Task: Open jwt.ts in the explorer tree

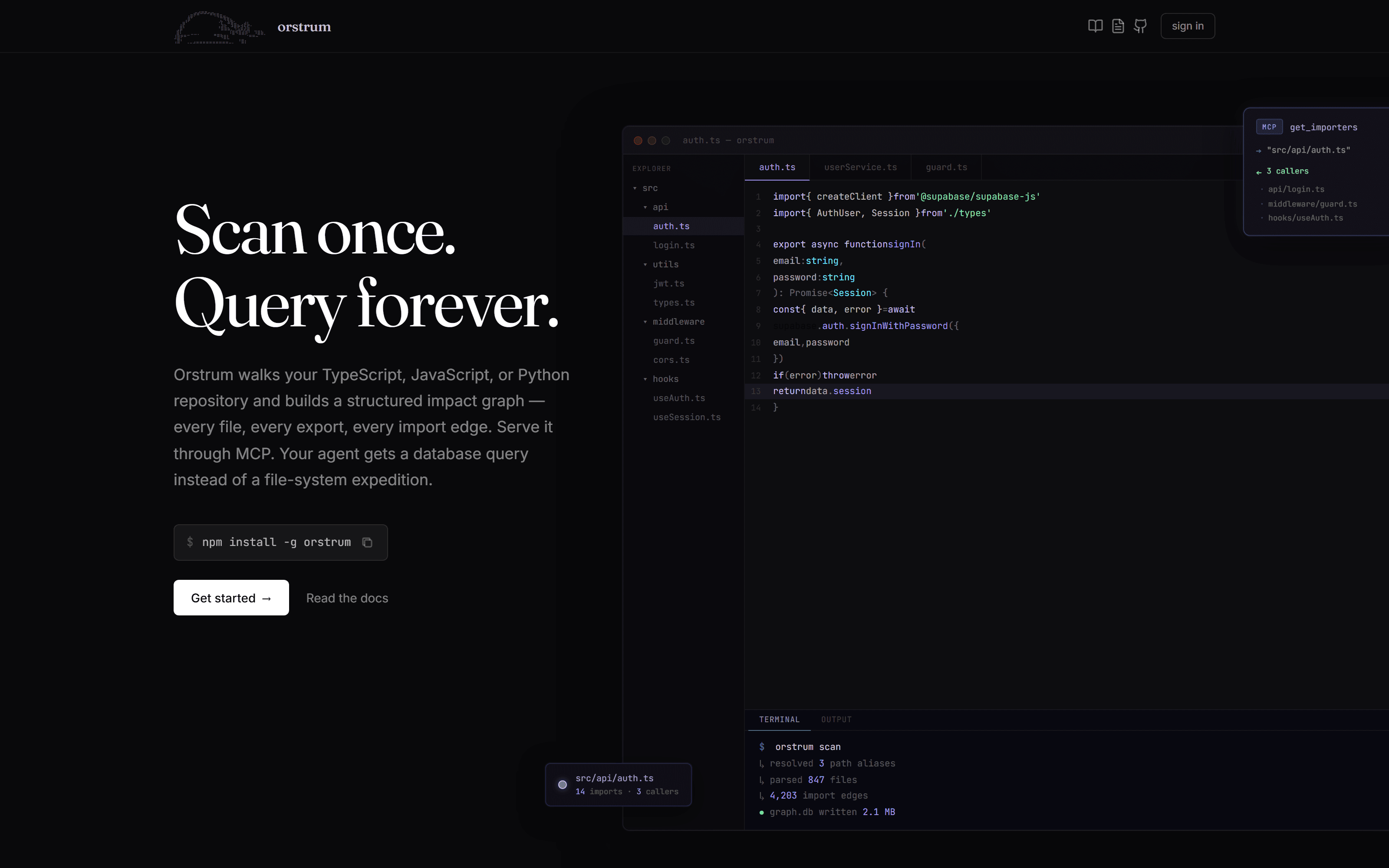Action: (x=668, y=283)
